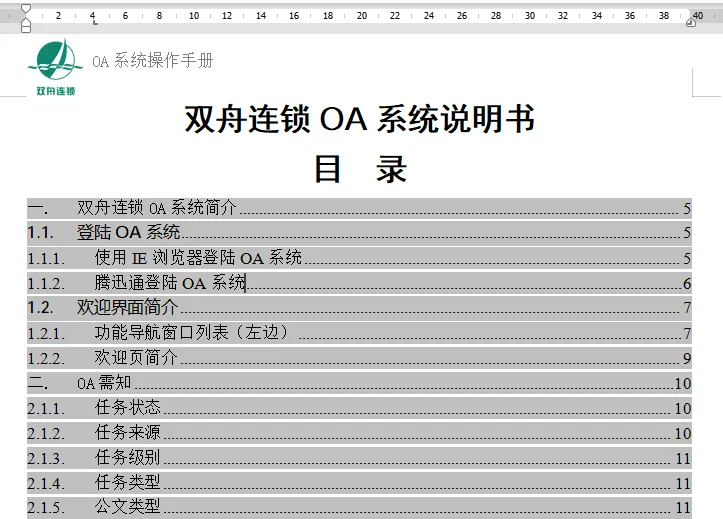Screen dimensions: 723x519
Task: Click the left indent marker on ruler
Action: coord(26,28)
